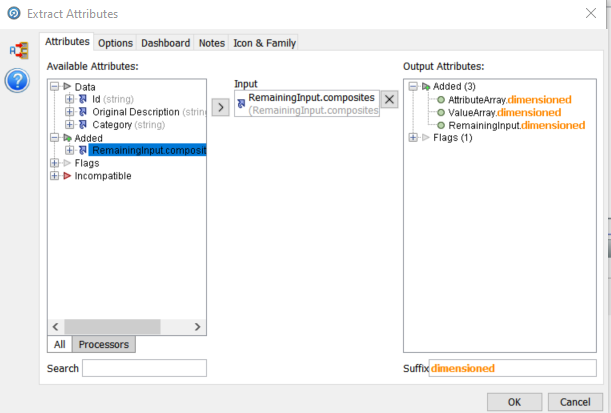Open the Options tab
Screen dimensions: 611x413
[x=115, y=43]
